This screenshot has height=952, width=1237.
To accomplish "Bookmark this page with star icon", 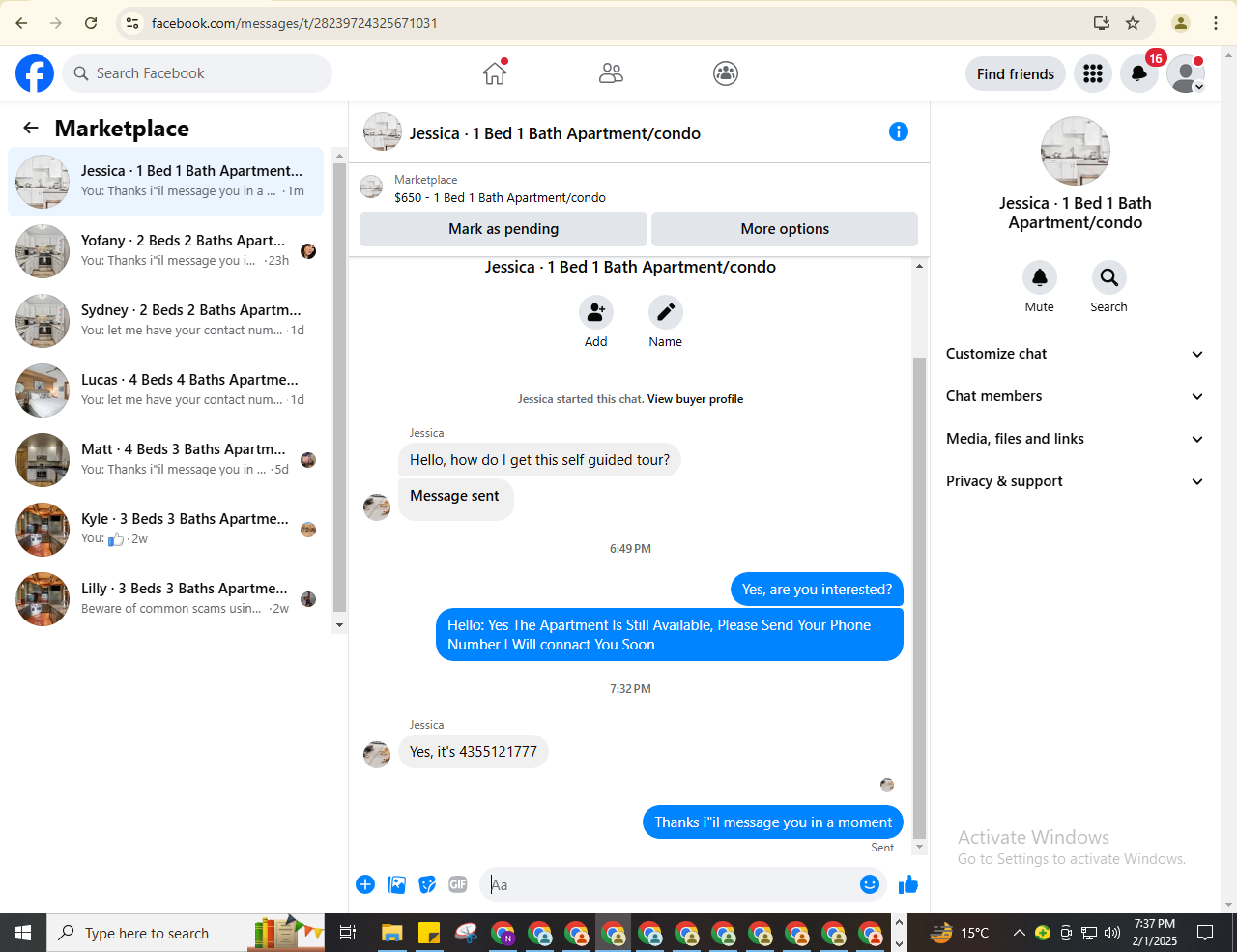I will [x=1133, y=23].
